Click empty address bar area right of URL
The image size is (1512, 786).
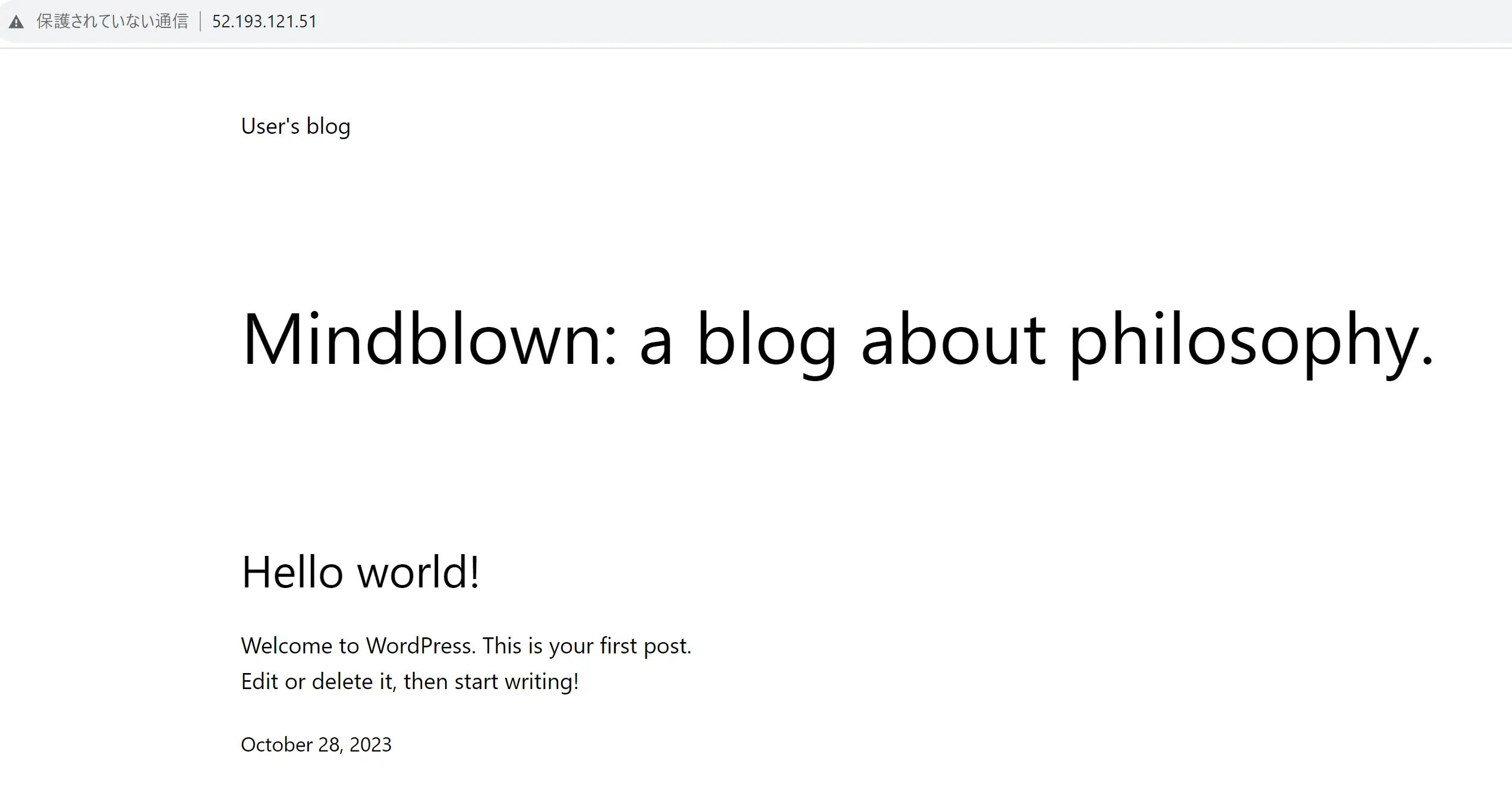[x=892, y=21]
